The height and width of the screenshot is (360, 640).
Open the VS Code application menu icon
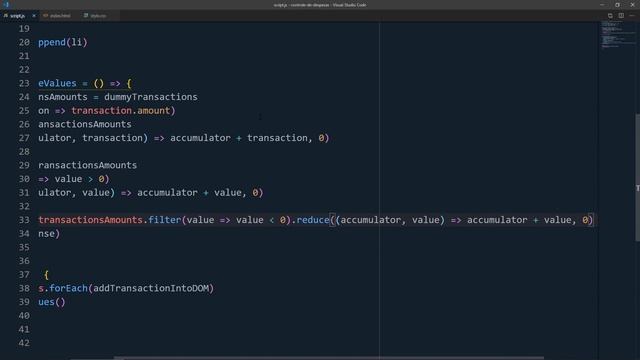click(x=6, y=4)
